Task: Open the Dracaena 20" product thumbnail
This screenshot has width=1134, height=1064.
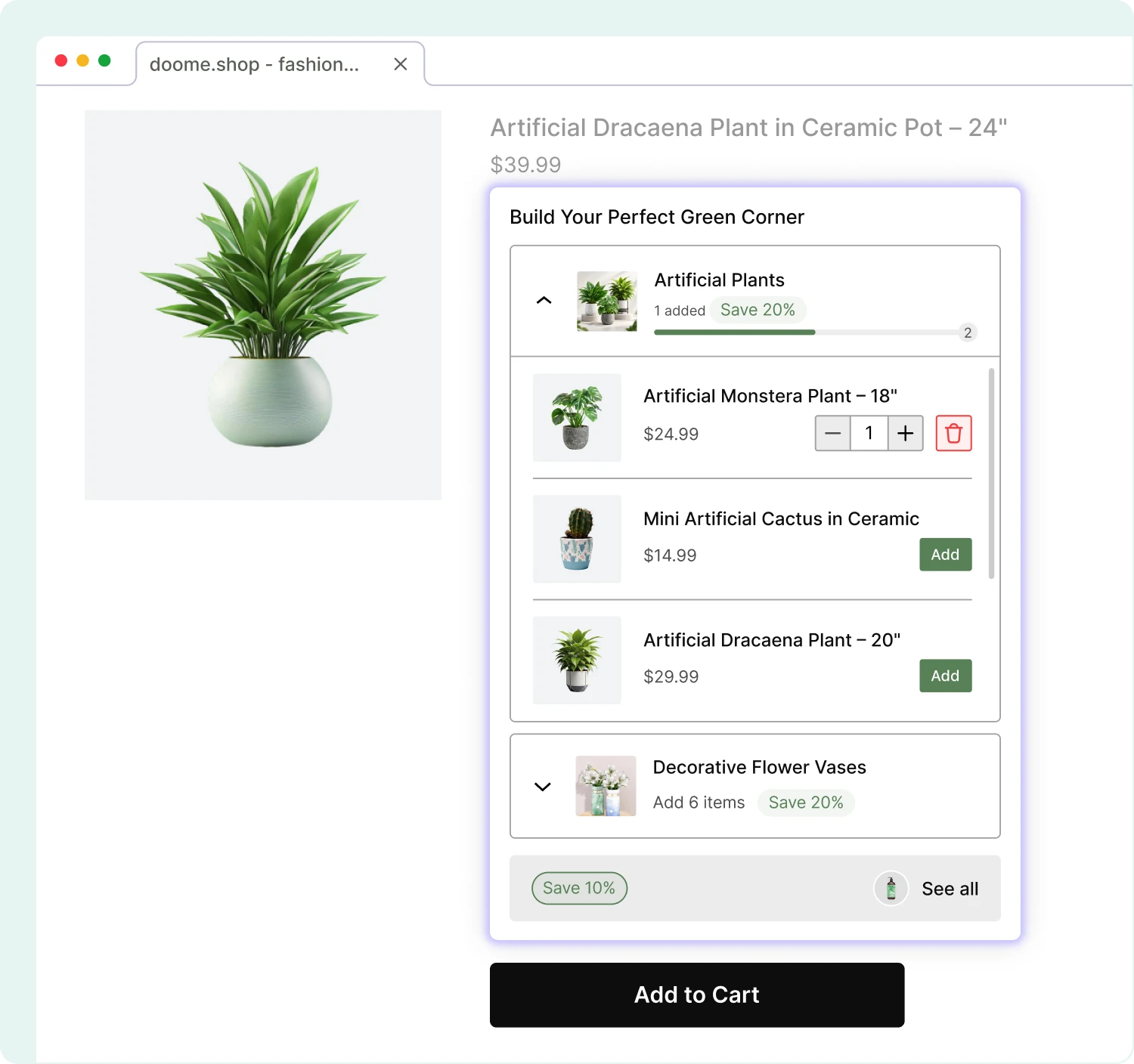Action: (577, 660)
